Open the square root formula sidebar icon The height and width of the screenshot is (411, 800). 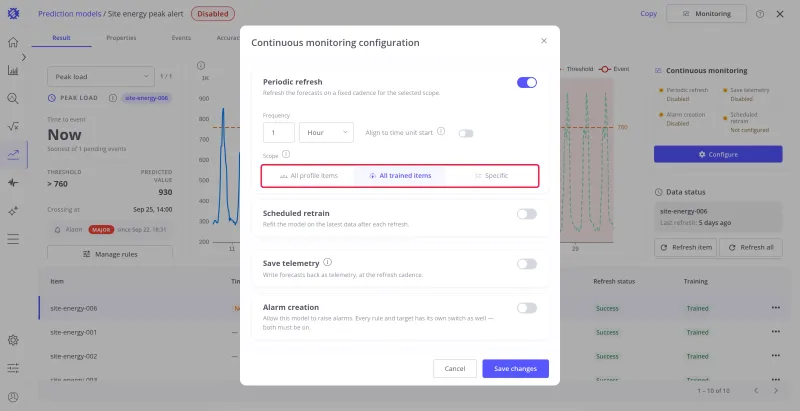(13, 126)
